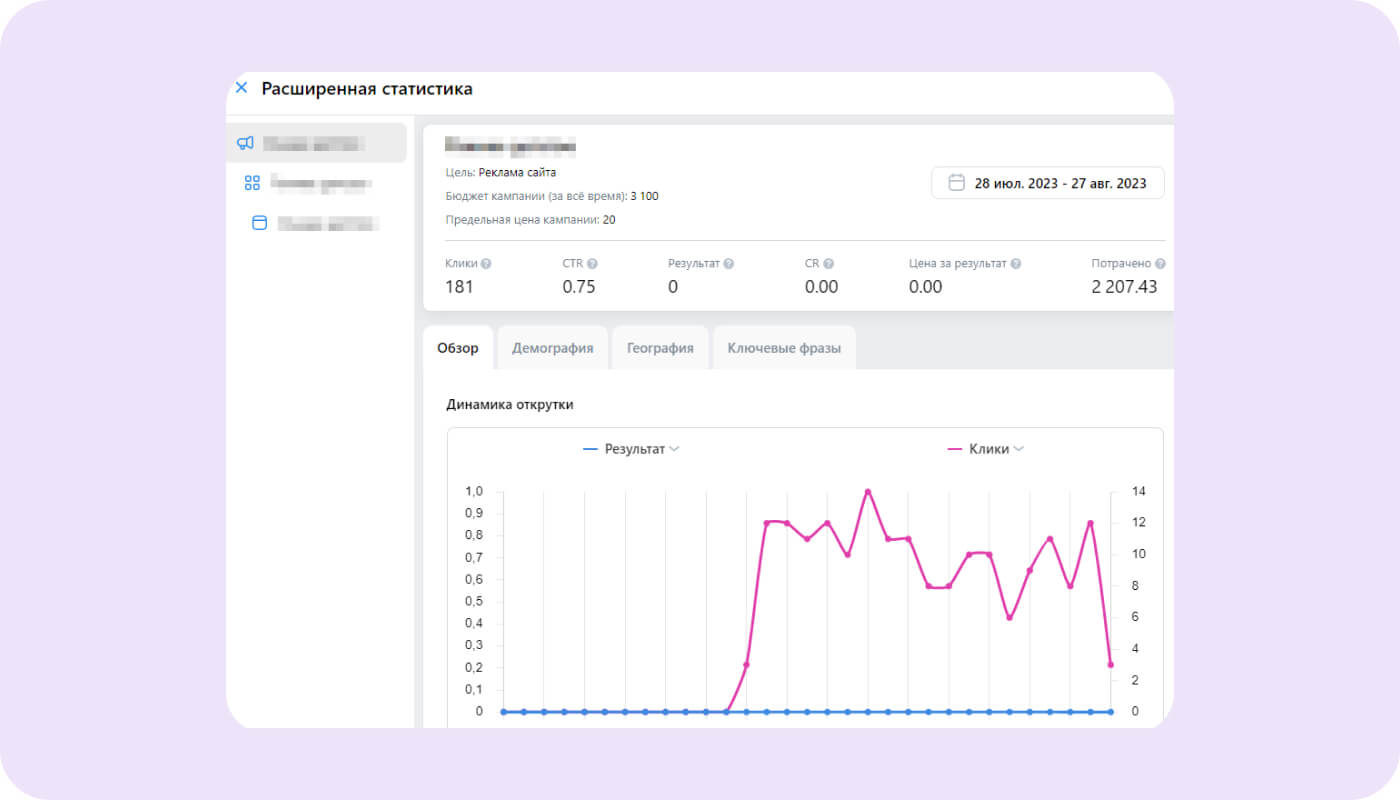Viewport: 1400px width, 800px height.
Task: Click the last point of the pink Клики line
Action: coord(1111,664)
